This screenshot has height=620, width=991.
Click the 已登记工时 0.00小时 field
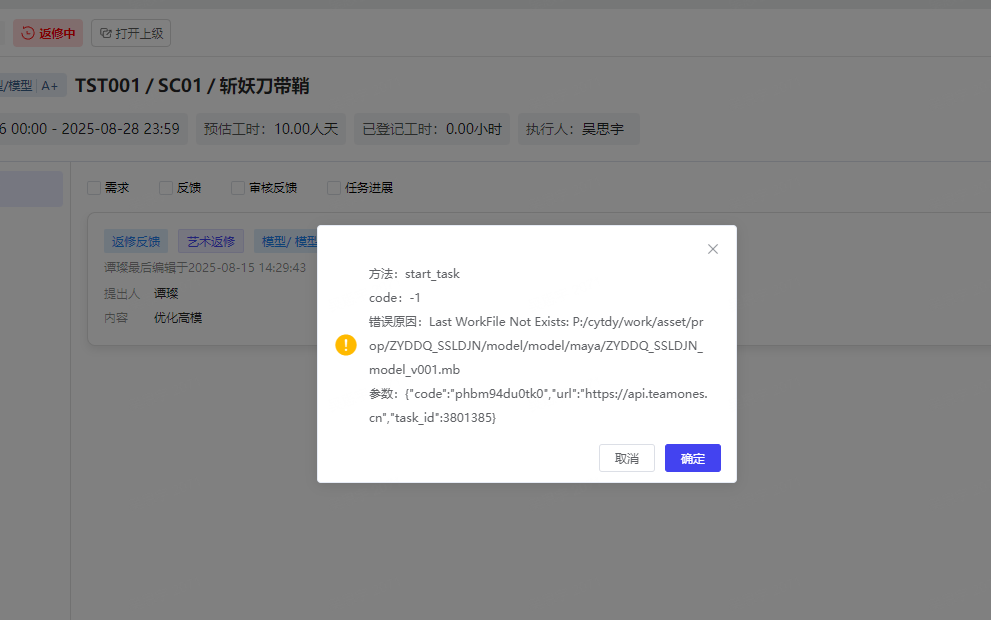click(x=432, y=129)
